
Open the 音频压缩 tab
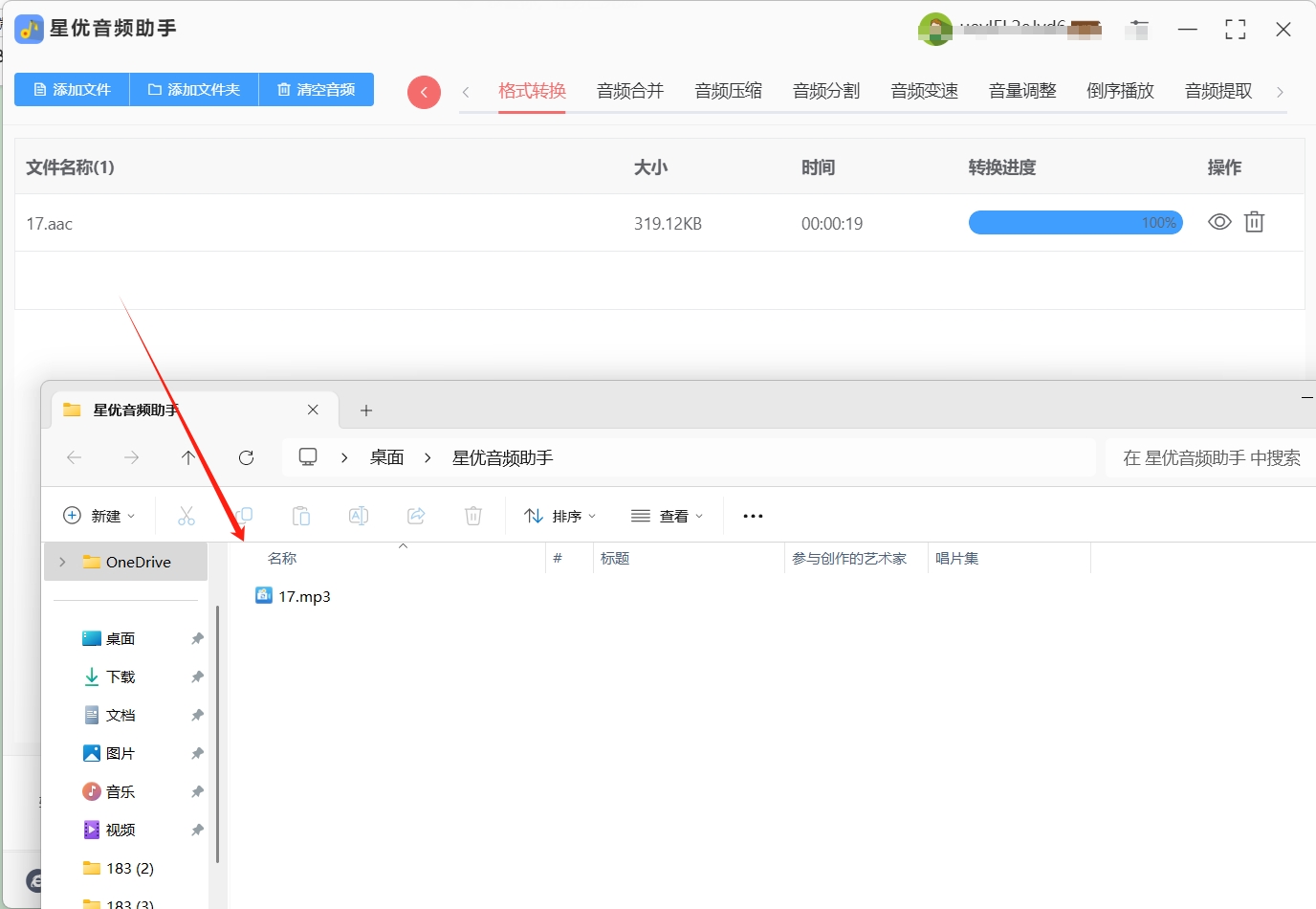[x=728, y=91]
